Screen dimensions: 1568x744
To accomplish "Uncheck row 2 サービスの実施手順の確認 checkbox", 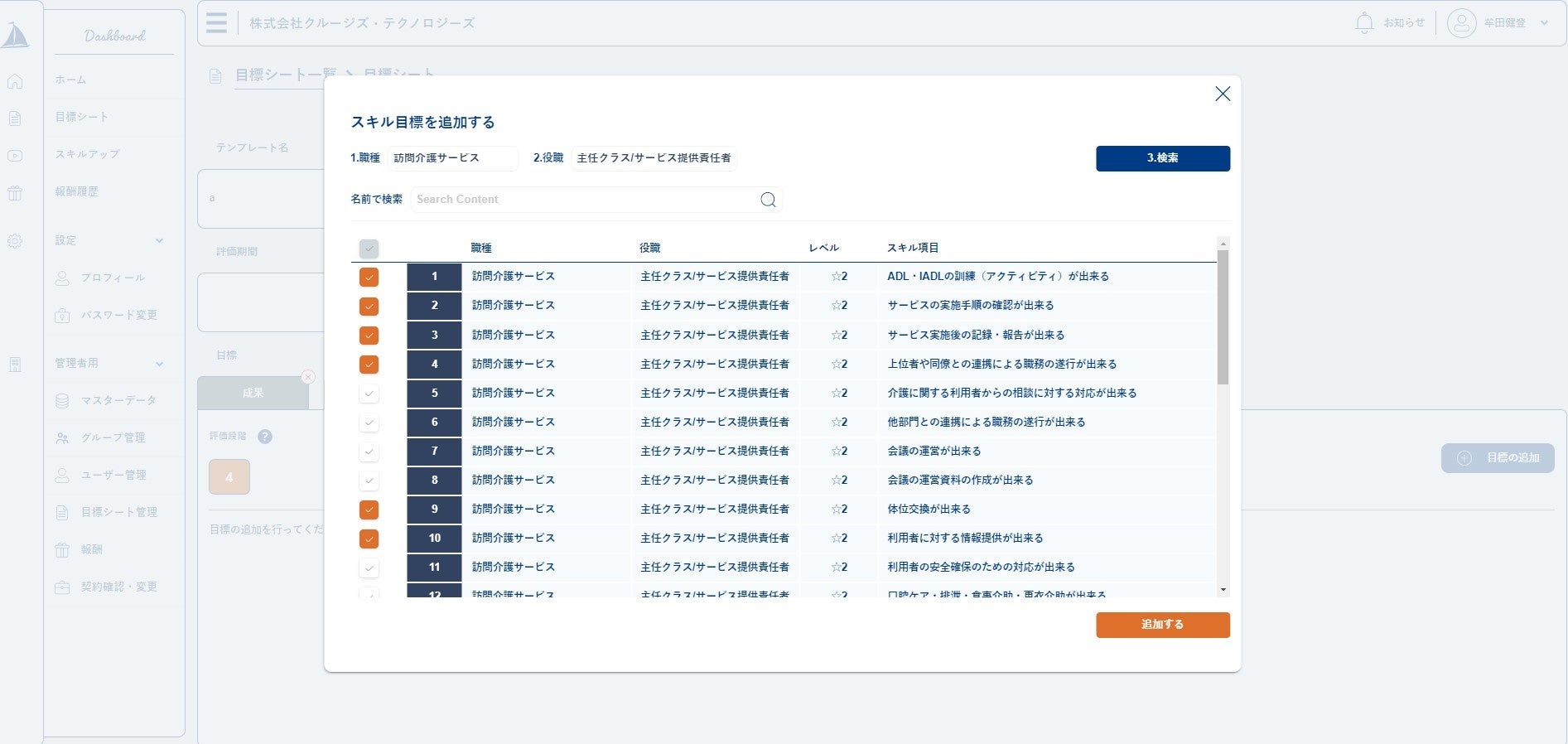I will 369,307.
